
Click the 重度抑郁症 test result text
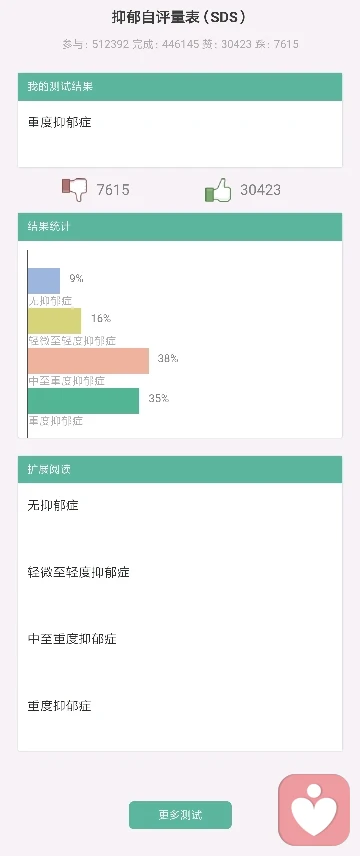click(x=60, y=122)
